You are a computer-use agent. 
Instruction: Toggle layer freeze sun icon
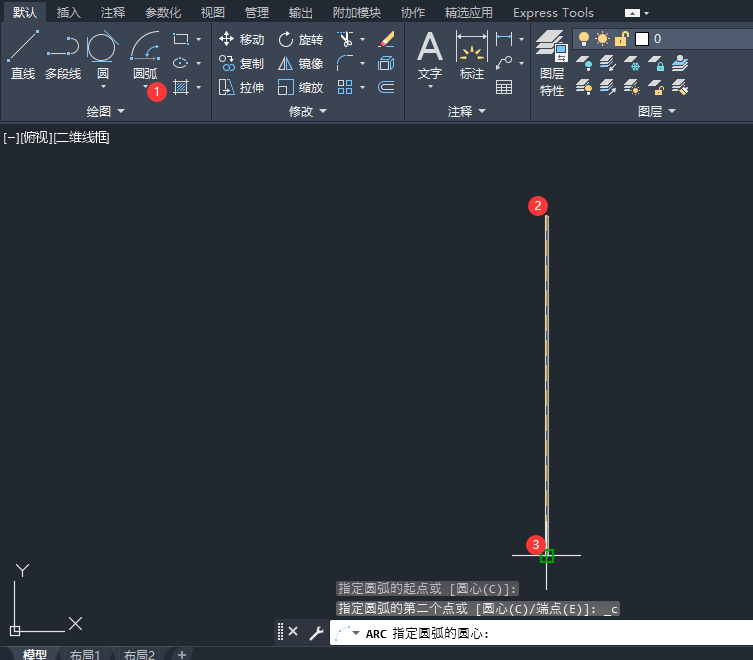602,38
